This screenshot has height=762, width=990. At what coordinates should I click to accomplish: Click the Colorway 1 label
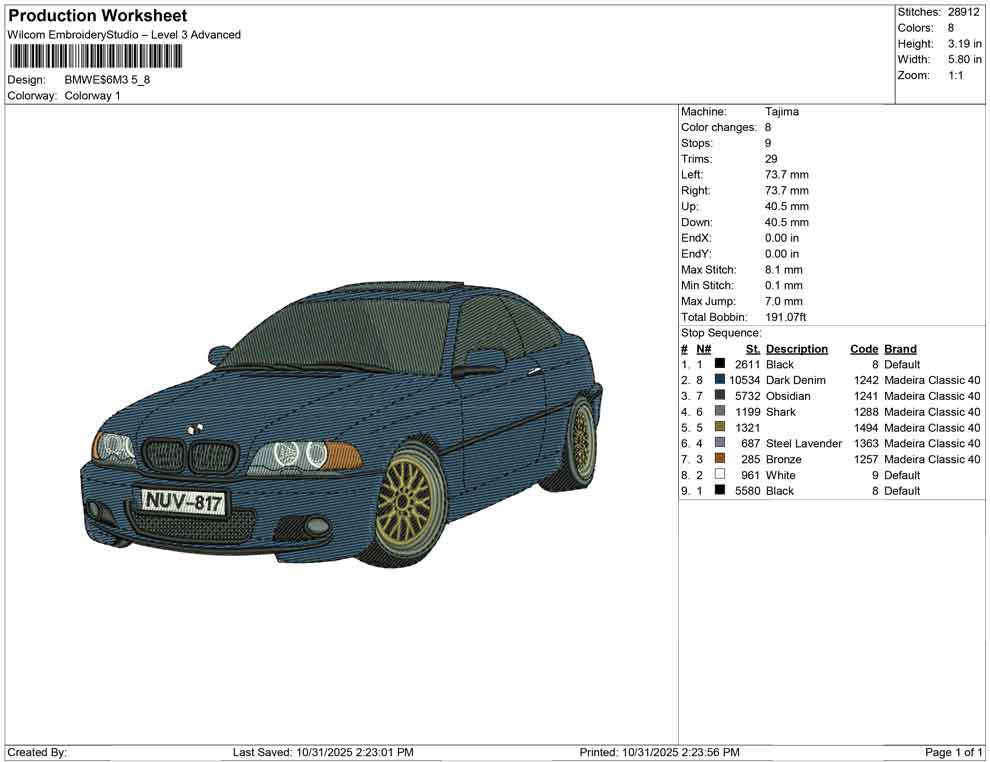93,96
